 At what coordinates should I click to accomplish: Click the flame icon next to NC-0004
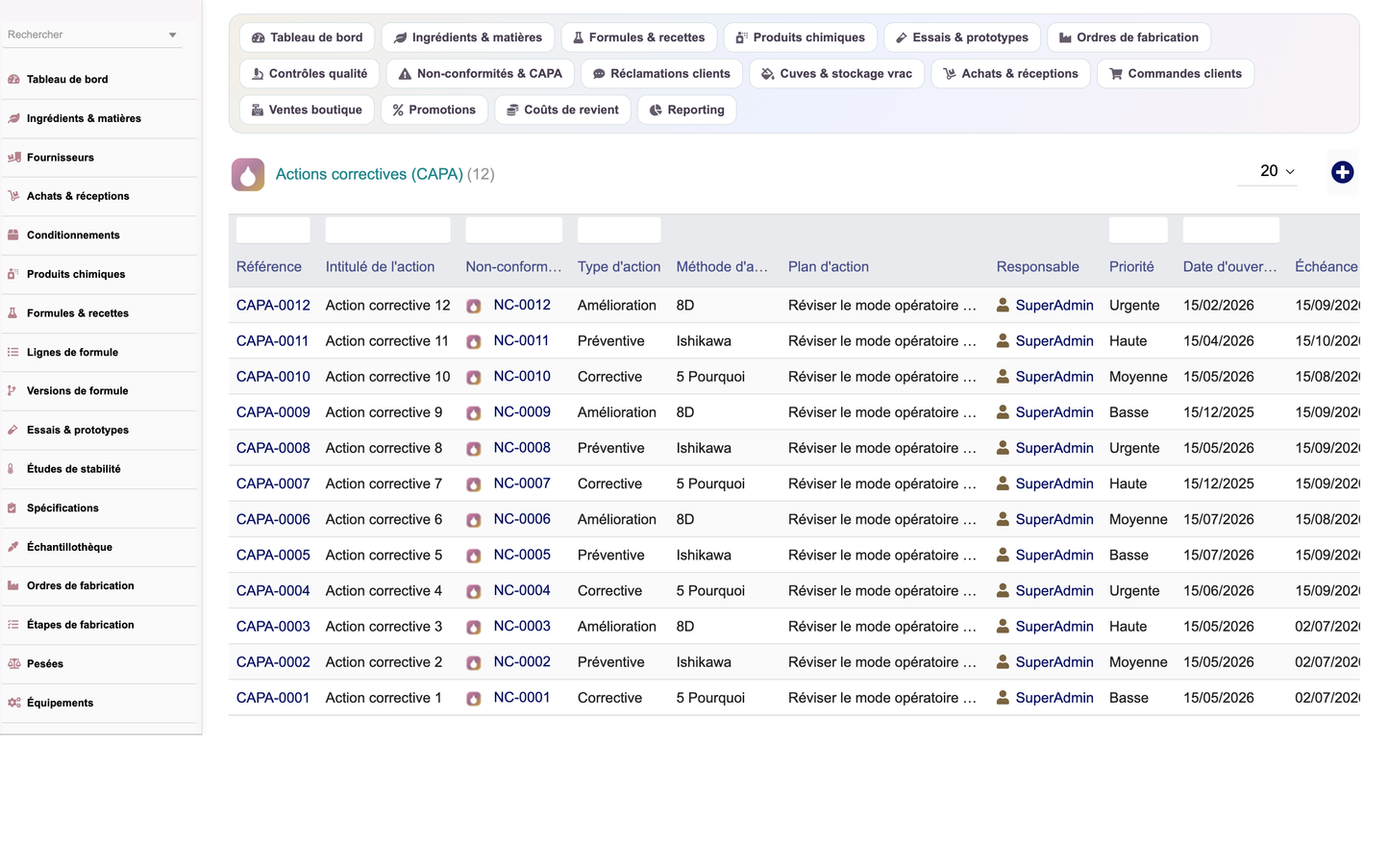click(474, 592)
